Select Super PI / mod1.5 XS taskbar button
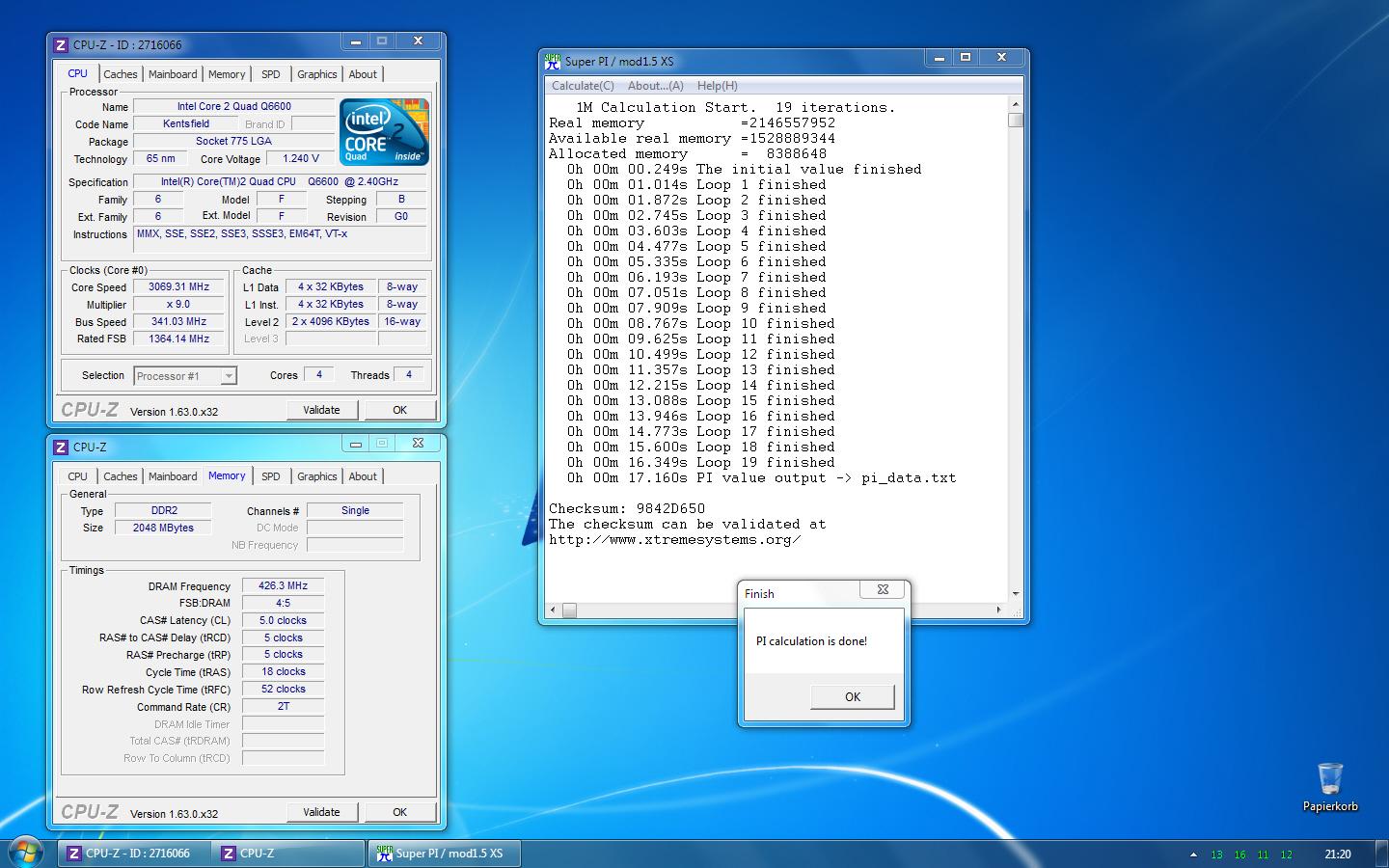Image resolution: width=1389 pixels, height=868 pixels. pyautogui.click(x=444, y=854)
